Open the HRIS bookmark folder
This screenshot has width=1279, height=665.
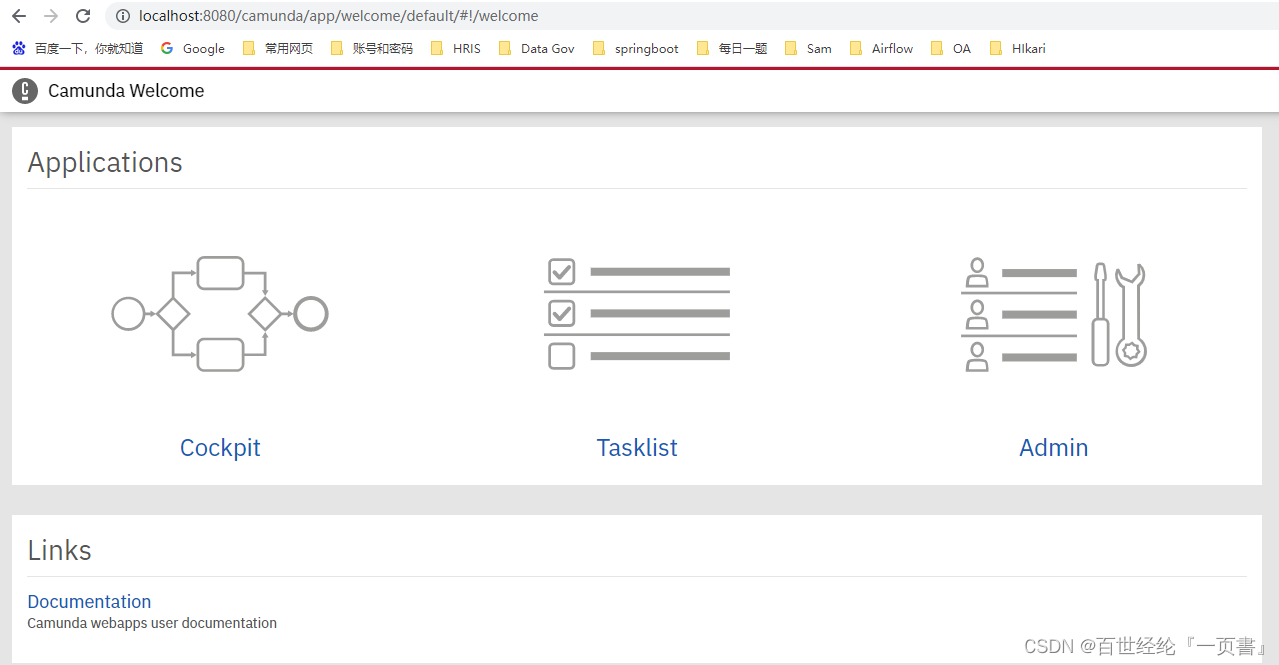coord(456,48)
